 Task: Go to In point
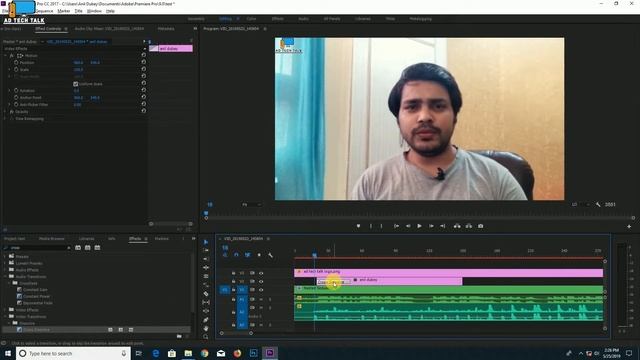[x=396, y=226]
